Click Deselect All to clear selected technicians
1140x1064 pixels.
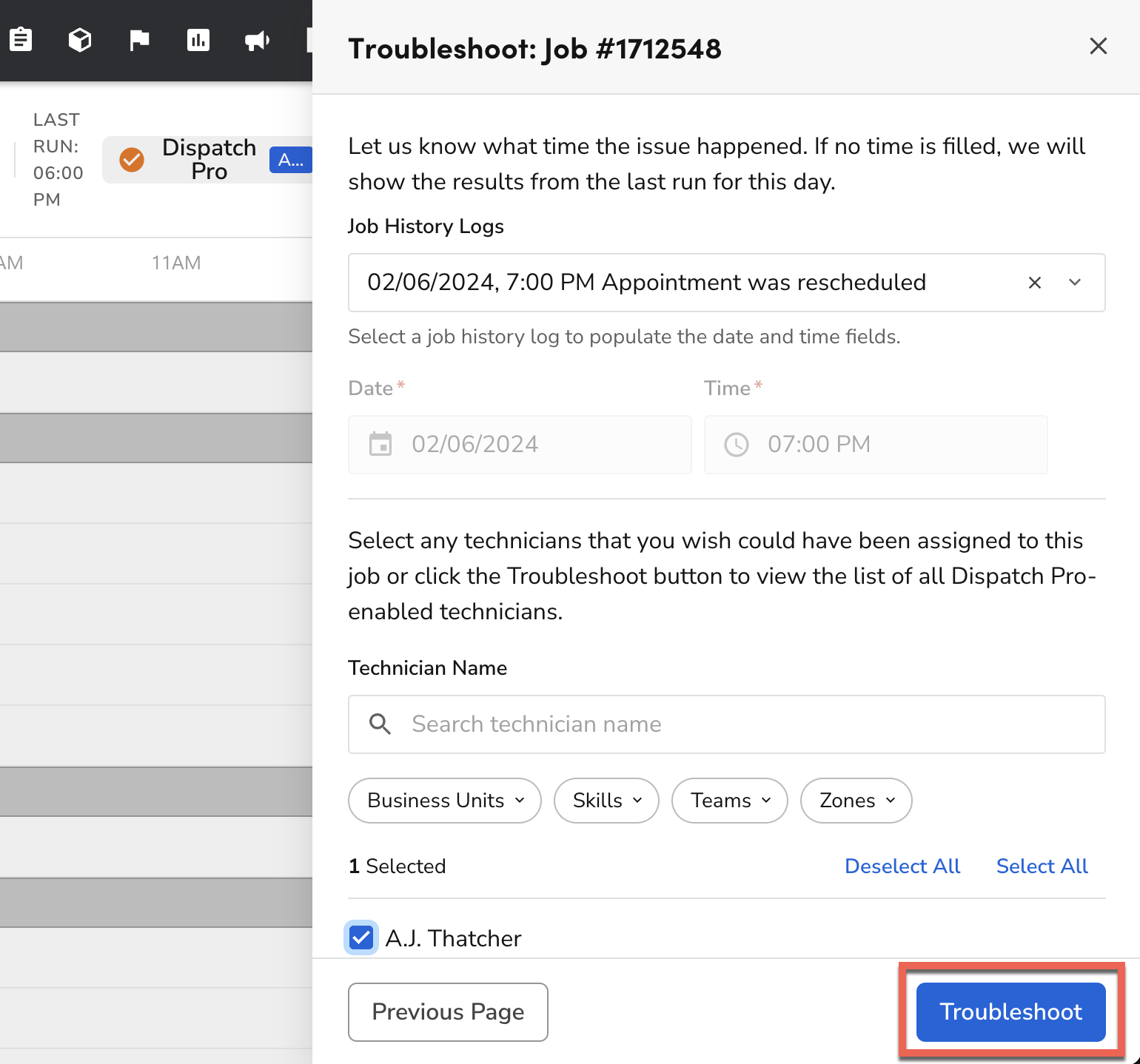click(x=902, y=866)
